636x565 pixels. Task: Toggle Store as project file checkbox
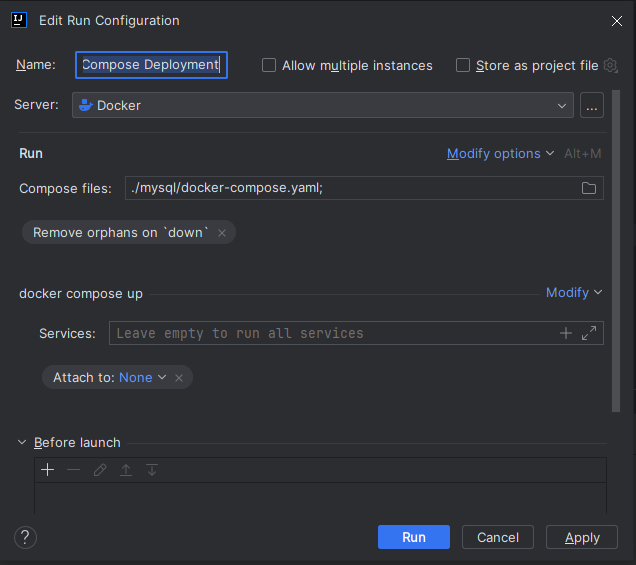463,65
